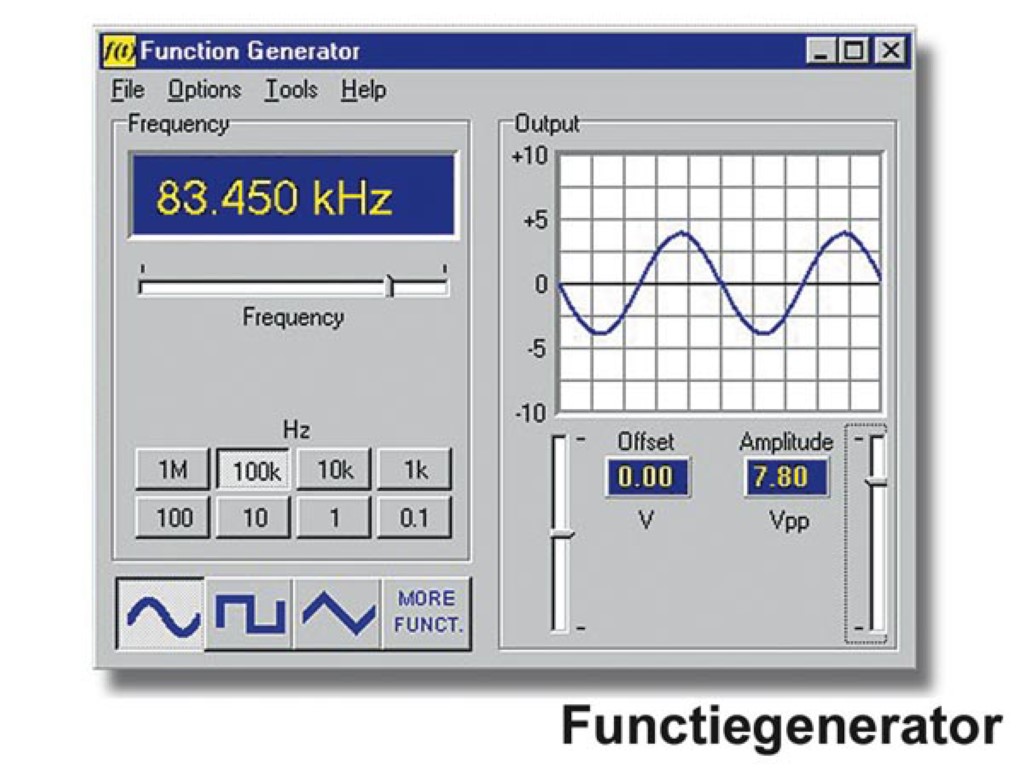Open the File menu
Screen dimensions: 1024x768
point(128,90)
